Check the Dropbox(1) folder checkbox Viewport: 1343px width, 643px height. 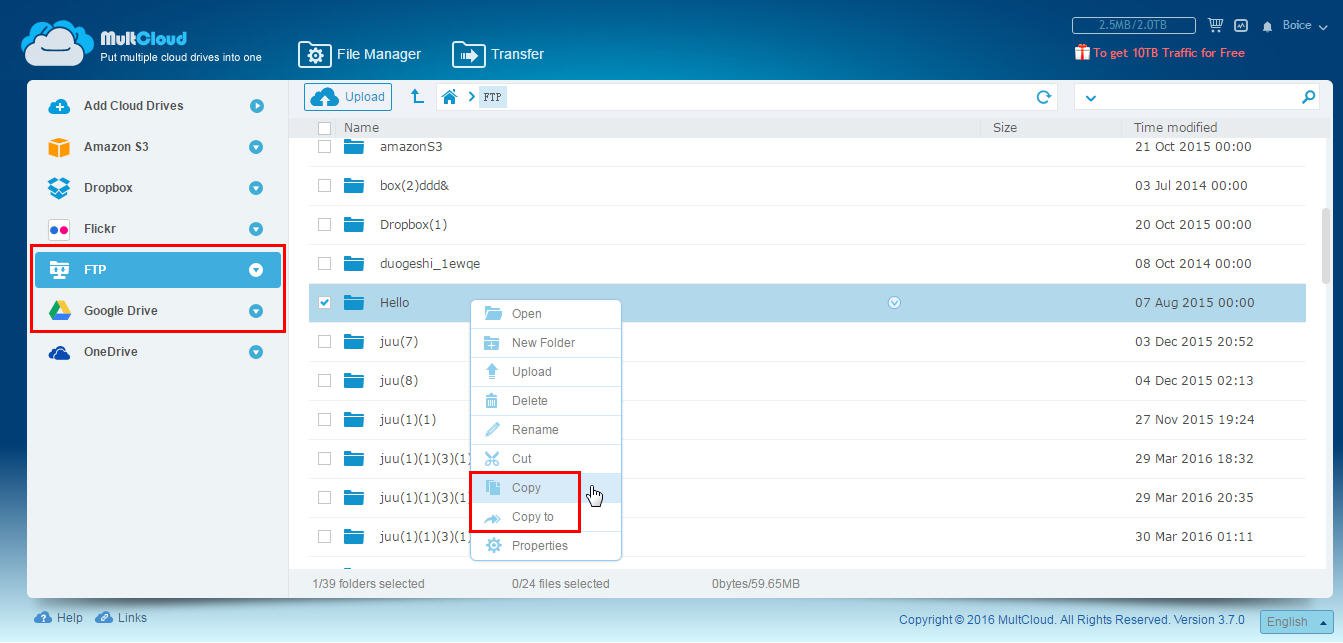point(324,224)
